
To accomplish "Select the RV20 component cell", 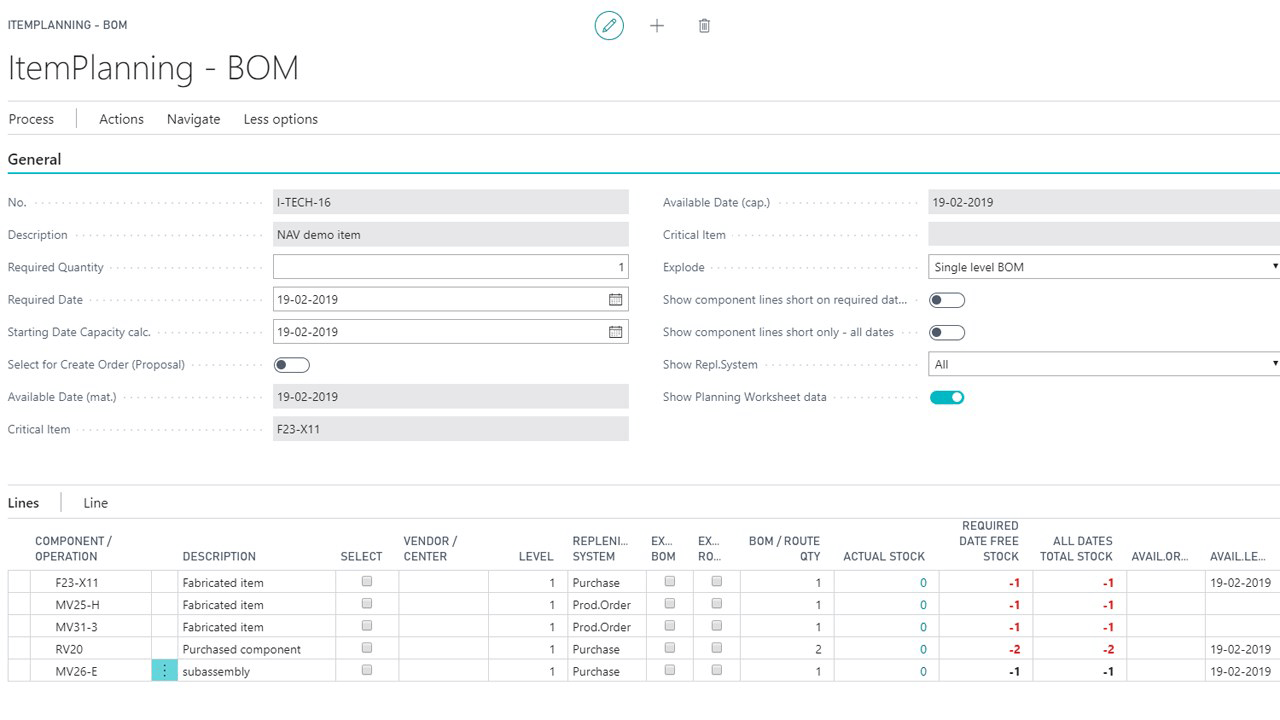I will 92,649.
